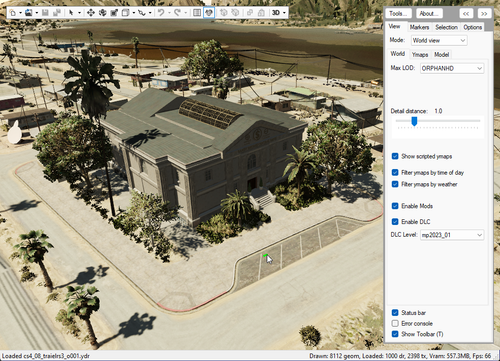500x361 pixels.
Task: Click the Fps readout in the status bar
Action: coord(482,356)
